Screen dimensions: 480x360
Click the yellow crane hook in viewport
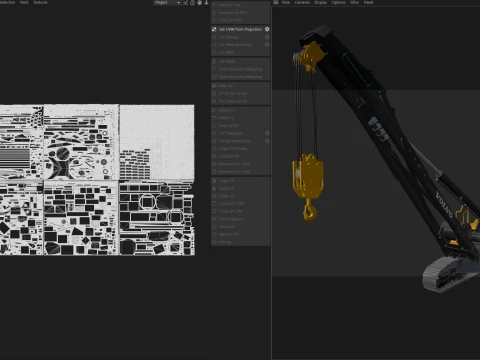309,210
